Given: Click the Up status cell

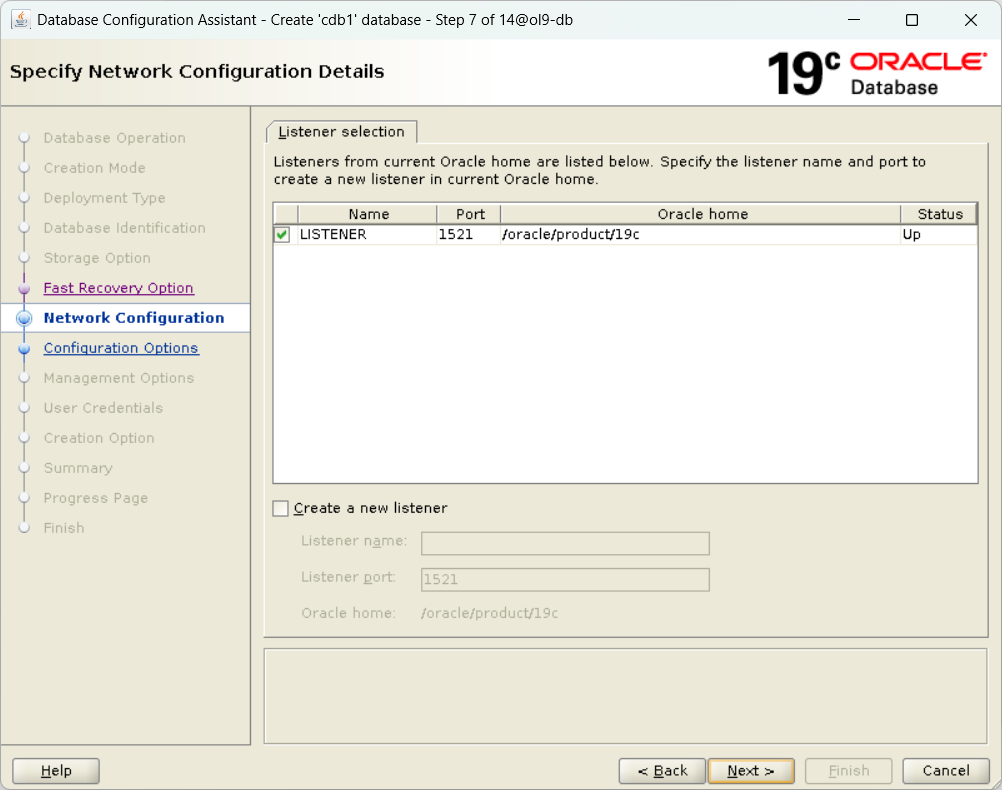Looking at the screenshot, I should click(939, 235).
